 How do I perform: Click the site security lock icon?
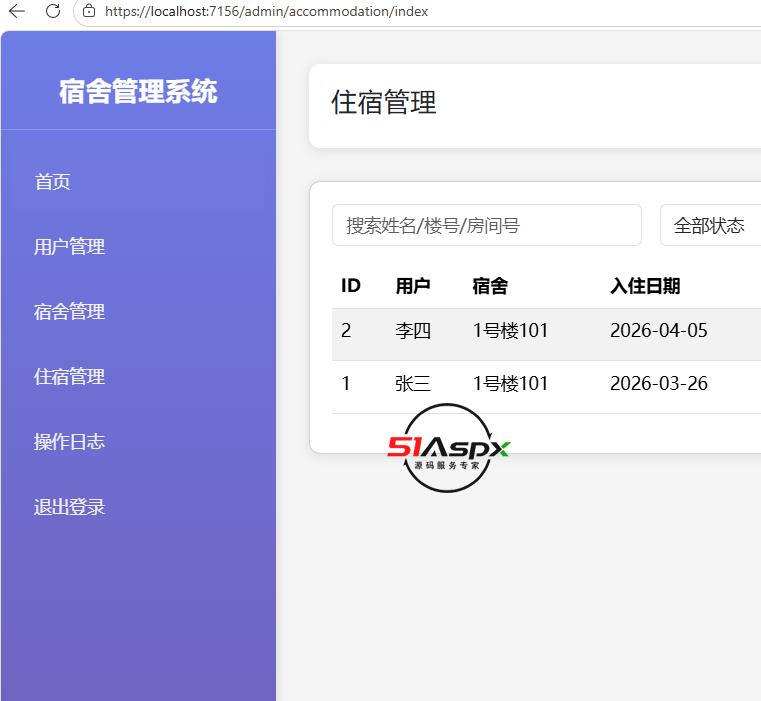[89, 11]
